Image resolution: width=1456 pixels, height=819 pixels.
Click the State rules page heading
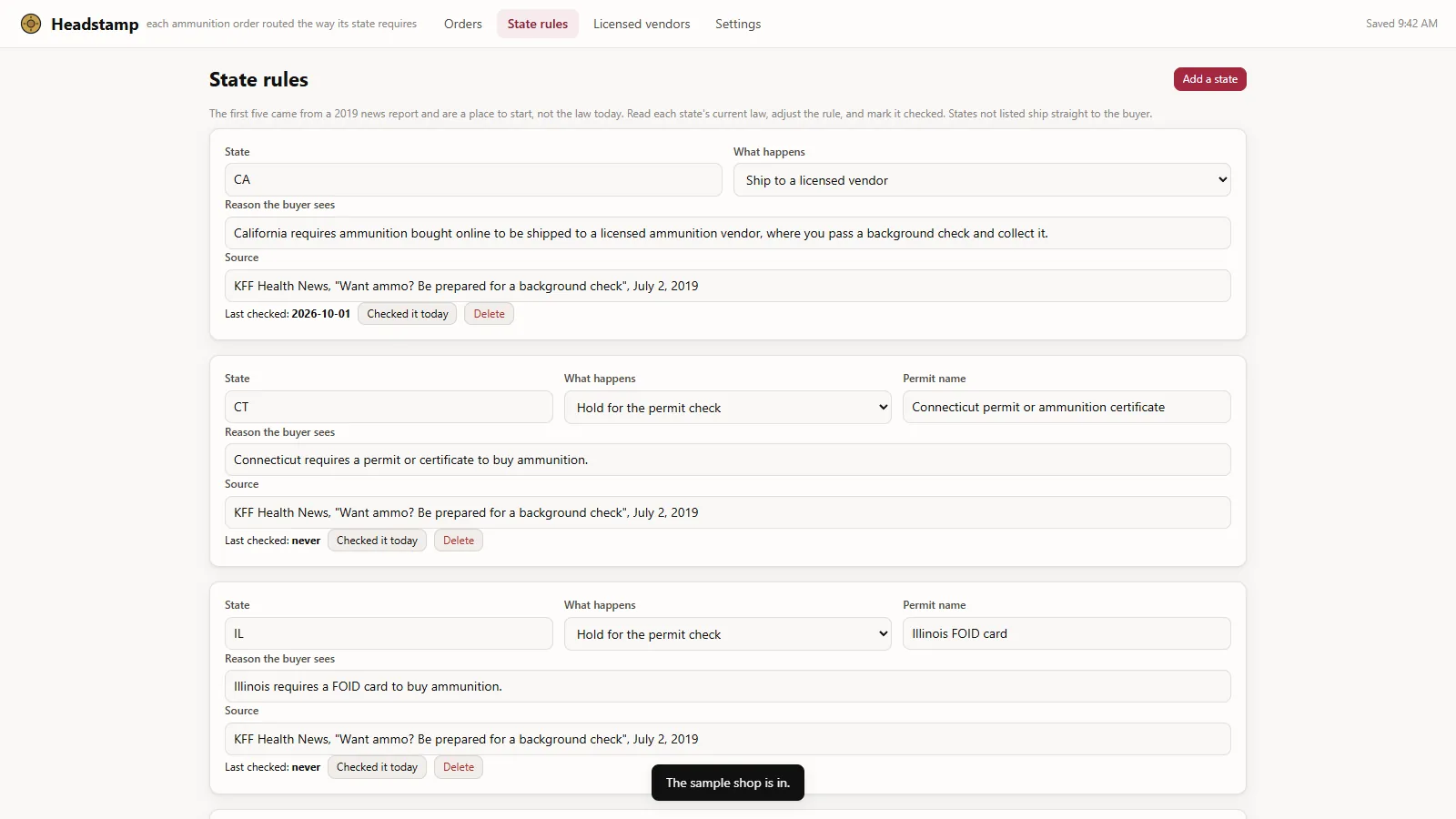258,80
